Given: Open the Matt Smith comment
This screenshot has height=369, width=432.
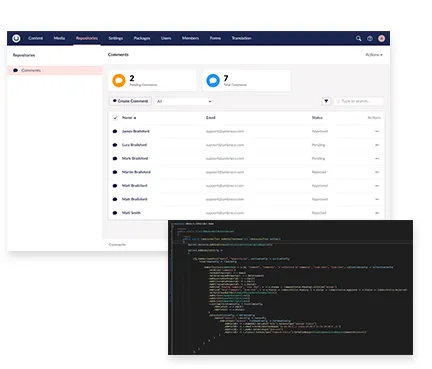Looking at the screenshot, I should [x=131, y=213].
